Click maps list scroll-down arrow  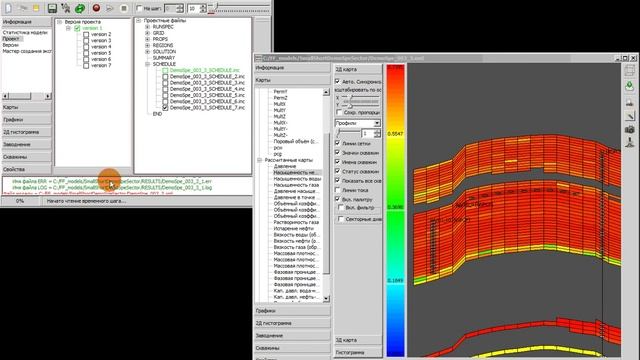click(326, 299)
